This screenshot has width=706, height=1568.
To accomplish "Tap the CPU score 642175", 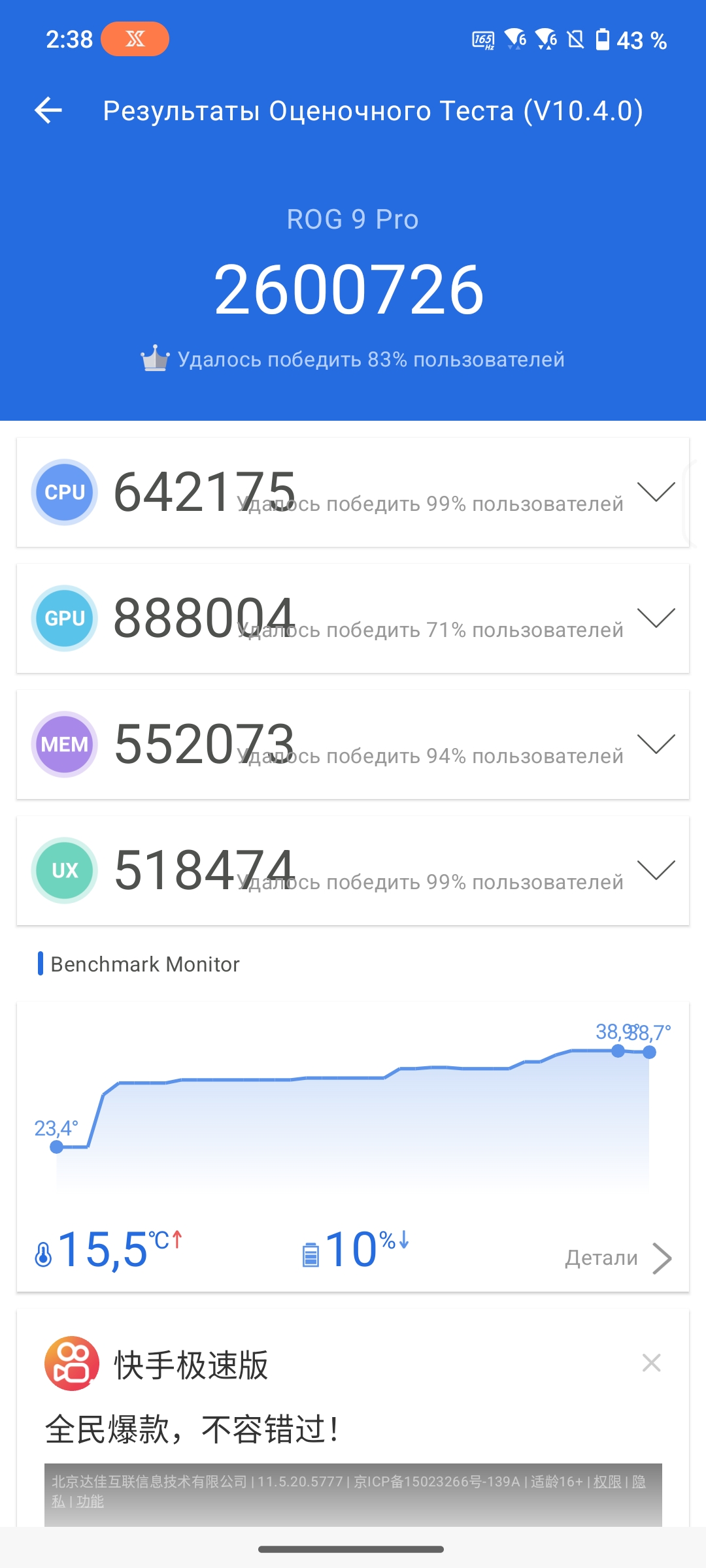I will click(205, 492).
